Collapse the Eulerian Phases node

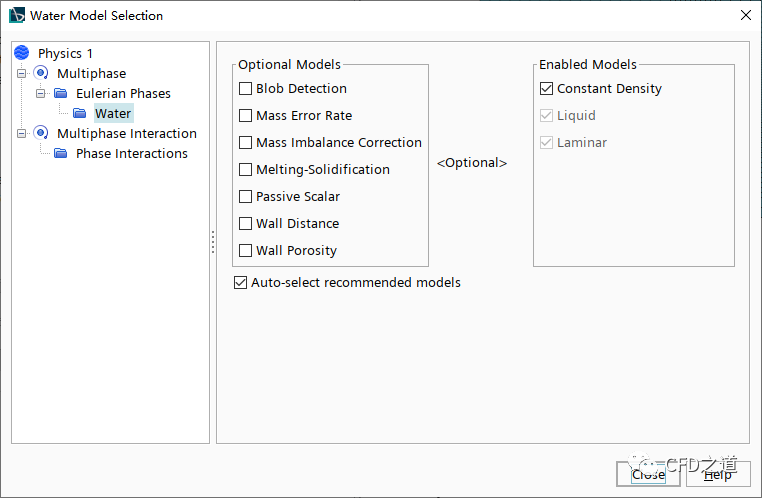coord(41,93)
